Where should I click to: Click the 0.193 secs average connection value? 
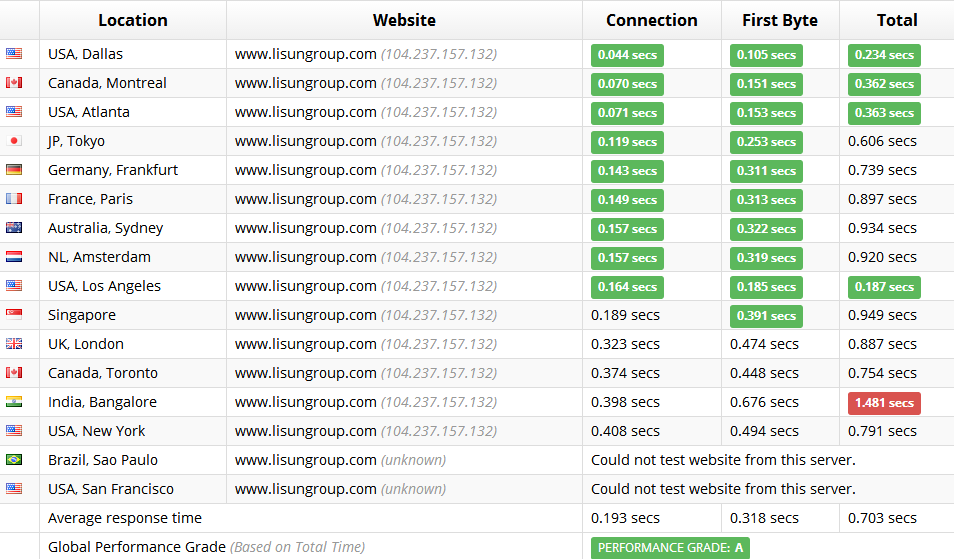tap(625, 518)
